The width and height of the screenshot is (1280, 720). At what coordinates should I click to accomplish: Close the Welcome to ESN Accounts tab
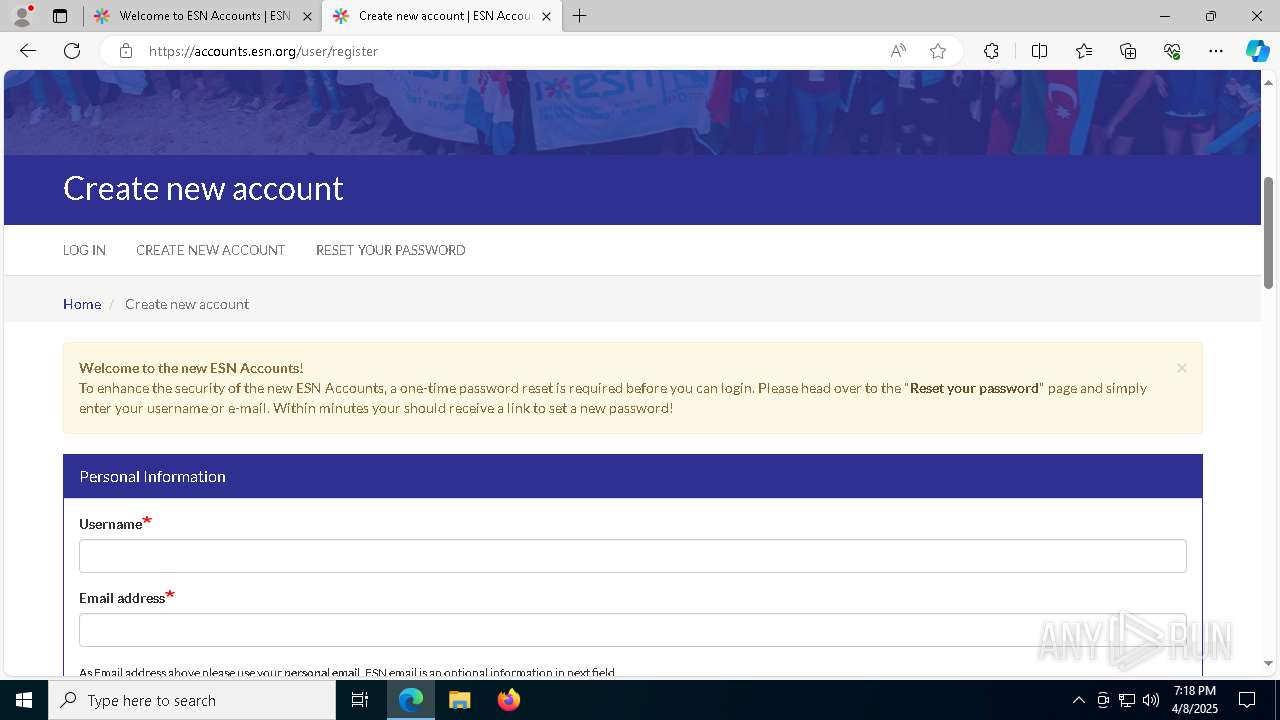pos(307,16)
